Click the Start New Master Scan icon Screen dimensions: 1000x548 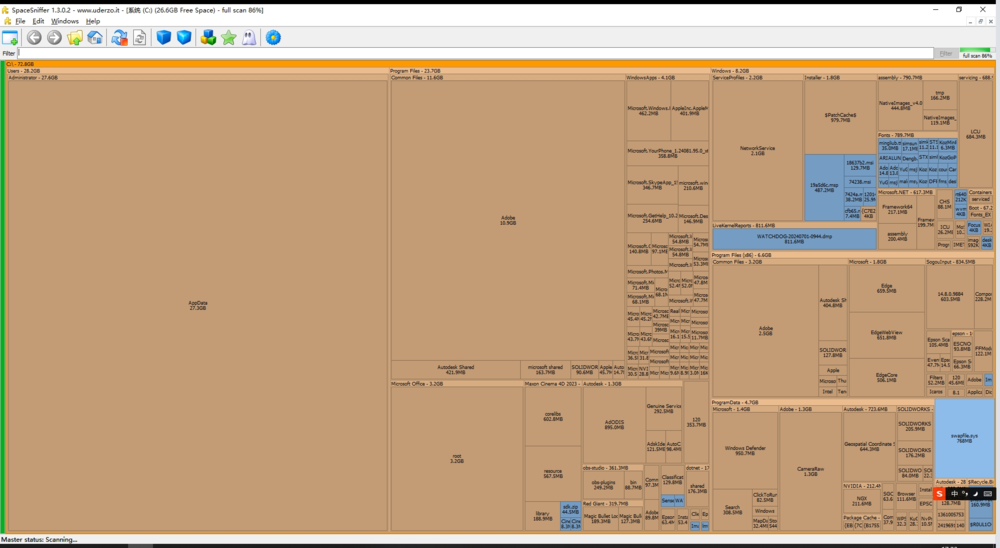click(119, 38)
